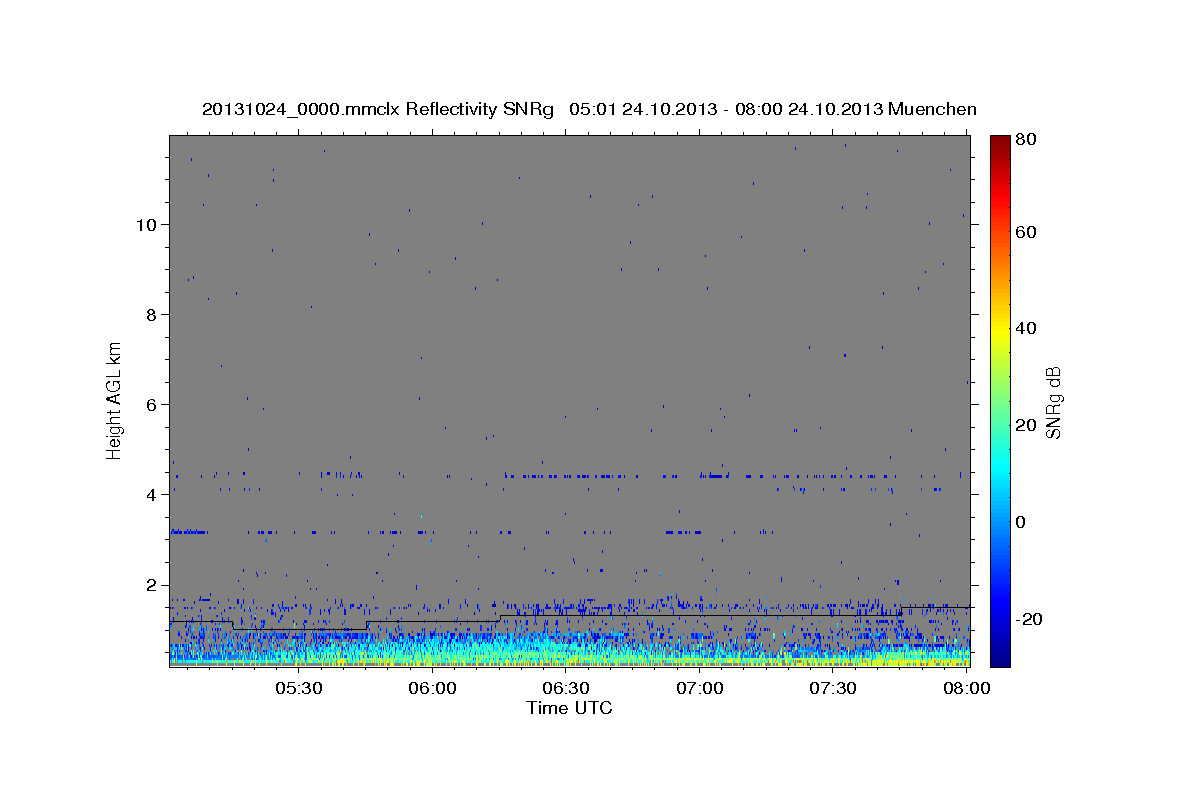1200x800 pixels.
Task: Click the 'Height AGL km' axis label
Action: pyautogui.click(x=114, y=399)
